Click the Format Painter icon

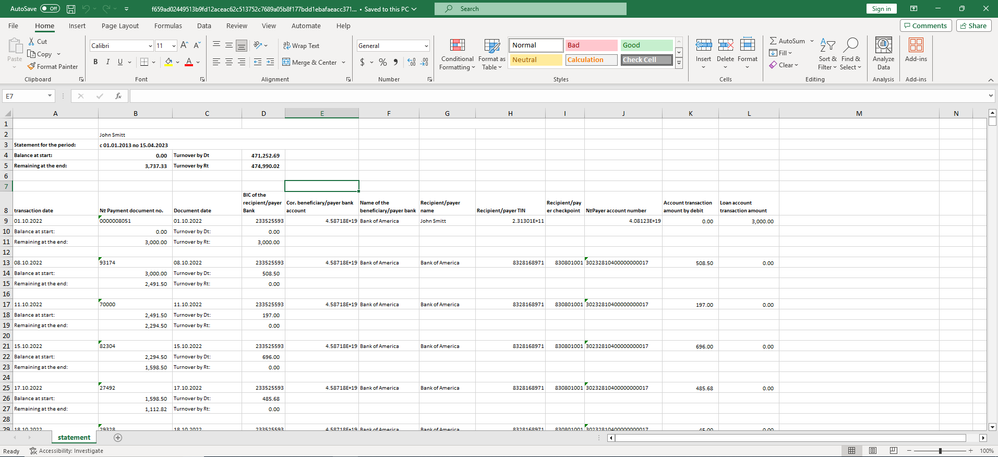33,67
